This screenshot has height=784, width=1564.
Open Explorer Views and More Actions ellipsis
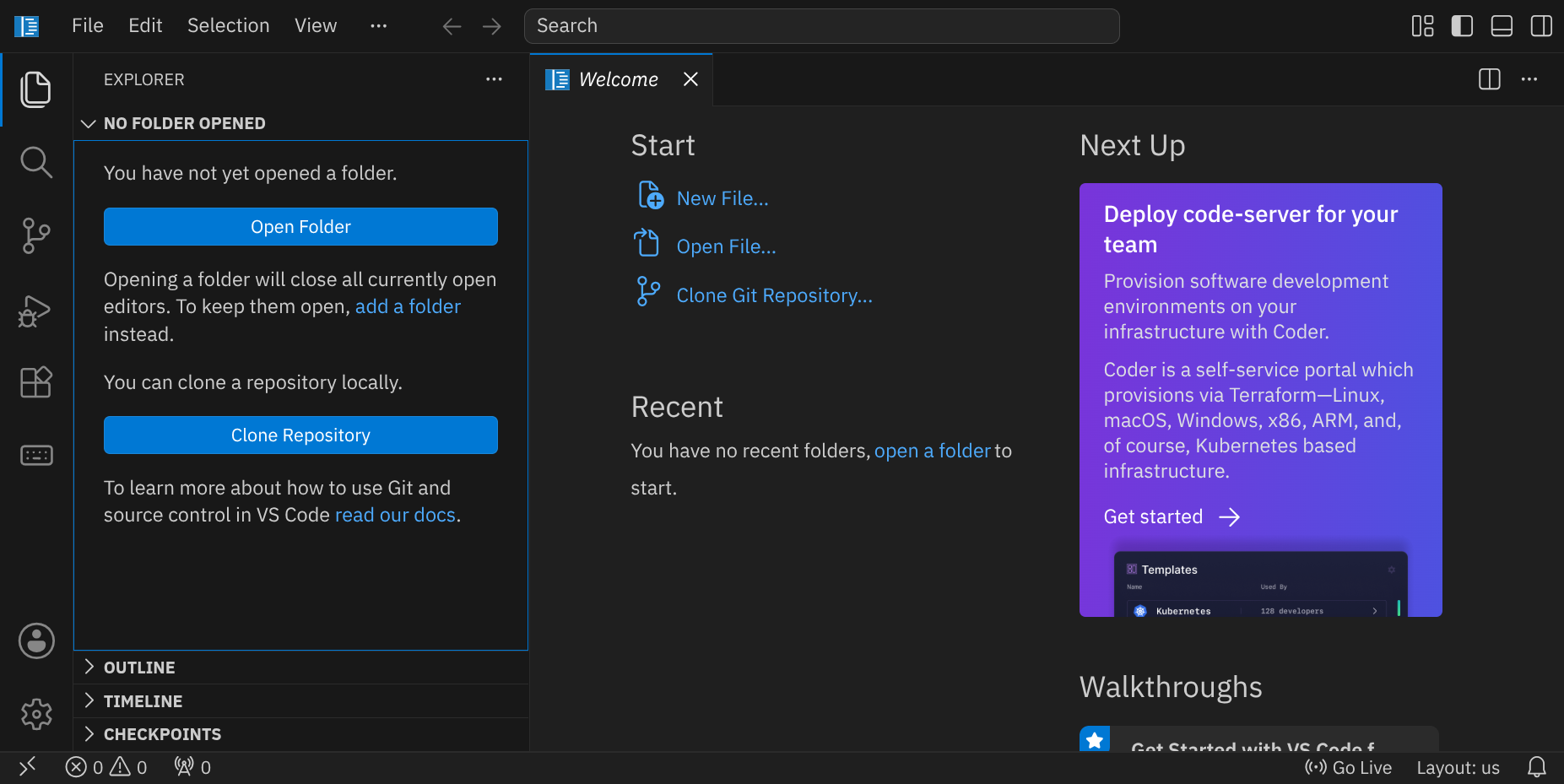494,79
